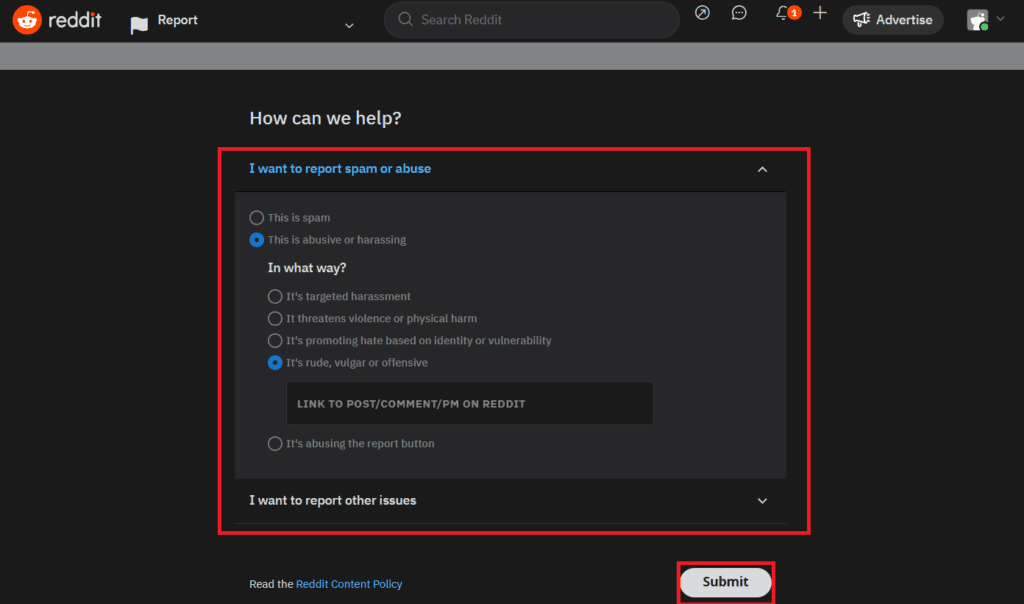Screen dimensions: 1024x604
Task: Open the Report community dropdown chevron
Action: point(349,26)
